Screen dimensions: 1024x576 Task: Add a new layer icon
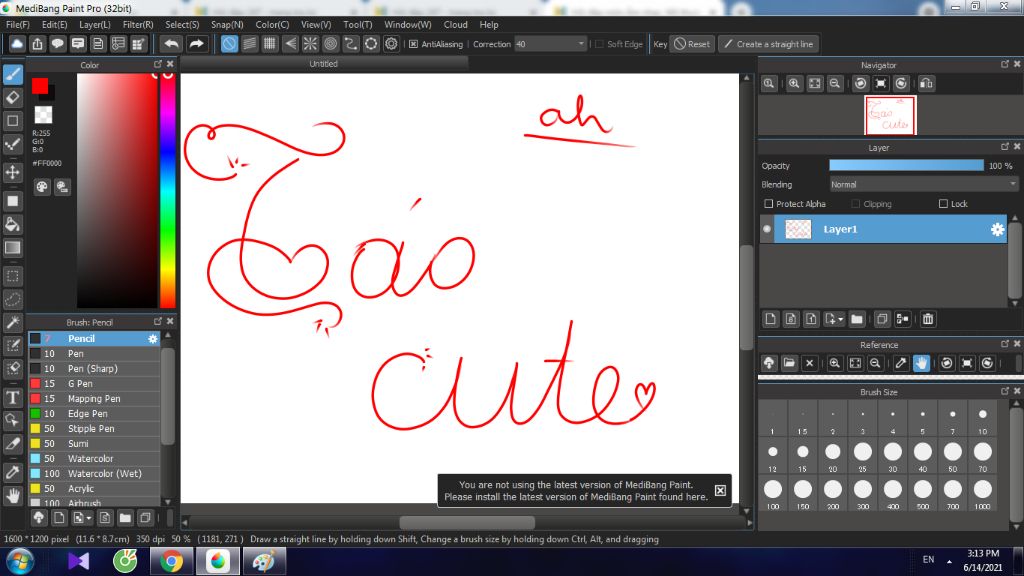[x=771, y=319]
